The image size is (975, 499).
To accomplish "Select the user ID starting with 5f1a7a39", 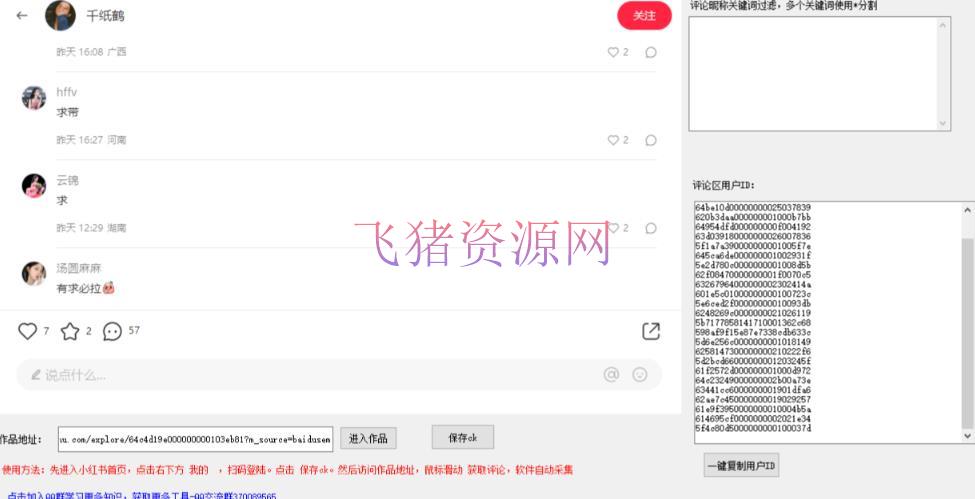I will click(753, 246).
